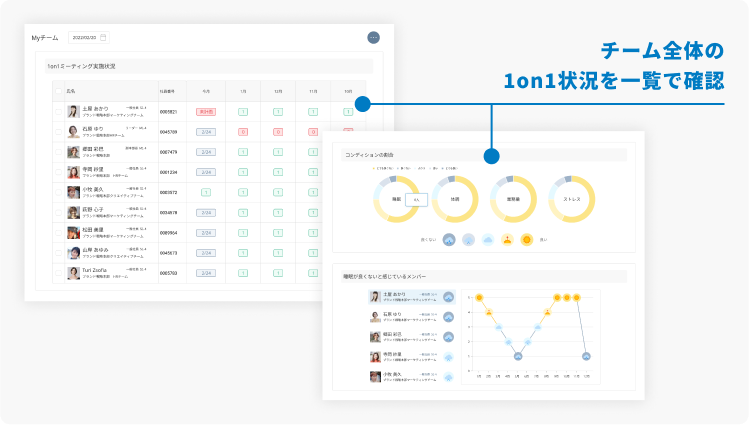
Task: Click the condition icon beside 石原 ゆり in sleep list
Action: click(449, 316)
